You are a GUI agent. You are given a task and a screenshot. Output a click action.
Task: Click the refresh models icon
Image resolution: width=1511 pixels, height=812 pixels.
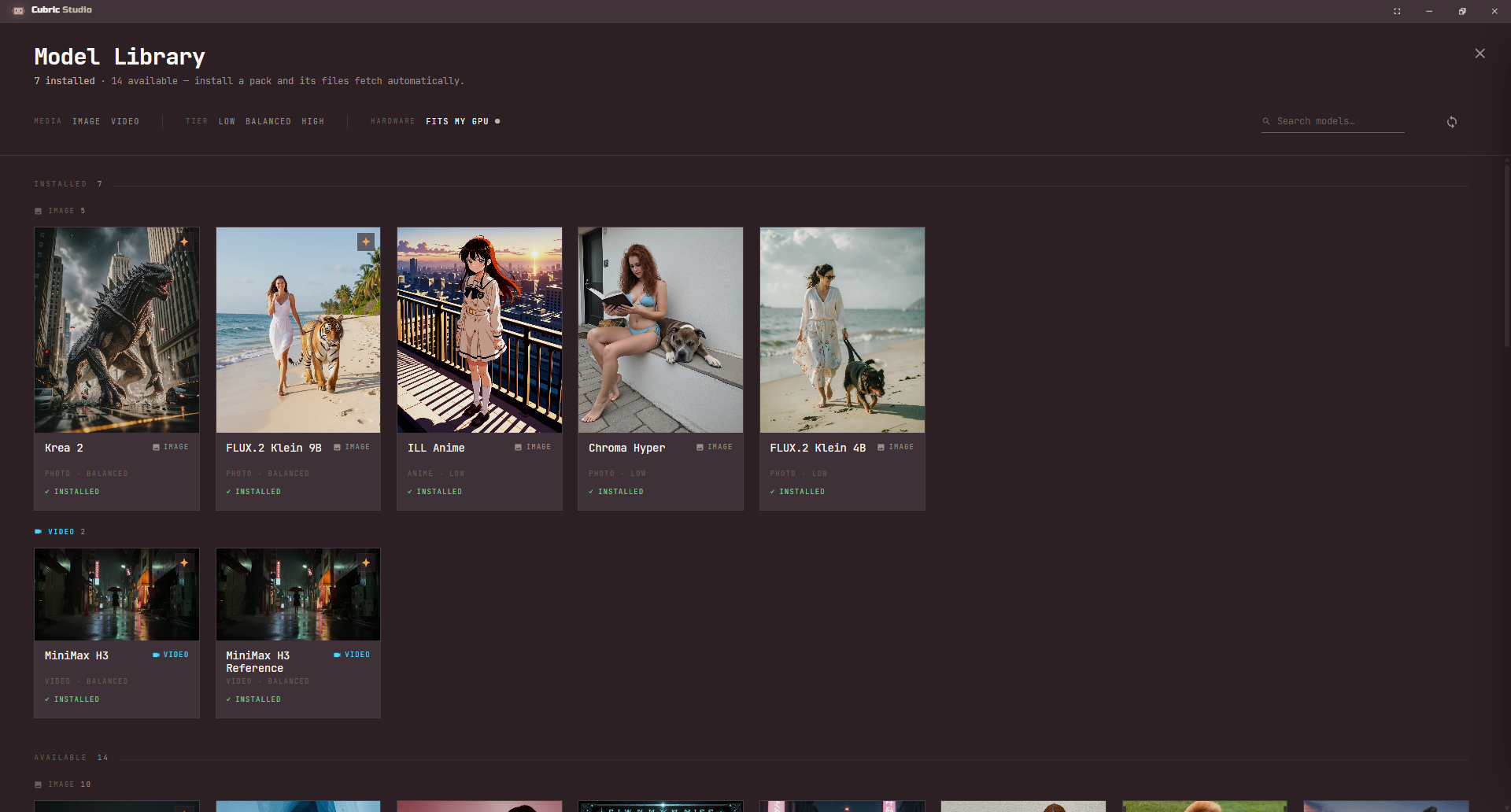[1452, 122]
